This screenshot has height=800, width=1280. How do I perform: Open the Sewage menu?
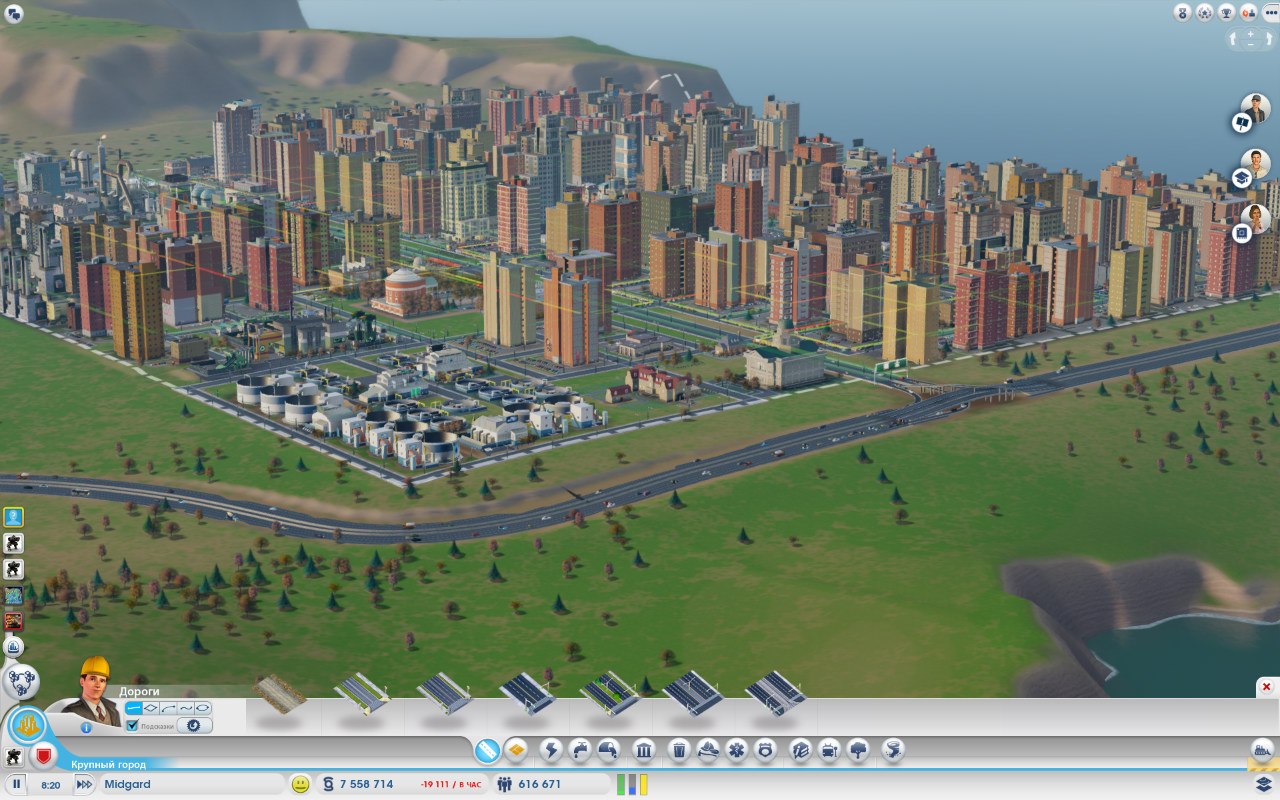click(x=608, y=749)
